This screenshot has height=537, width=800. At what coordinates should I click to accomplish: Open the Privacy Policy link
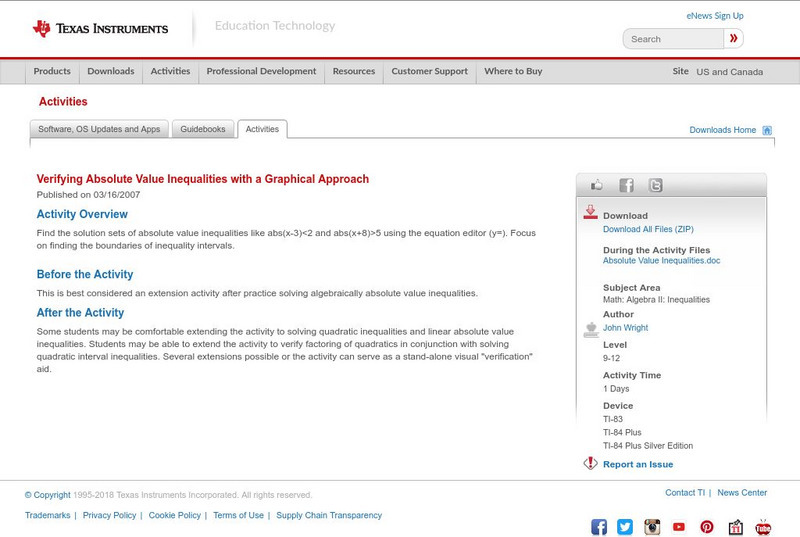coord(109,515)
